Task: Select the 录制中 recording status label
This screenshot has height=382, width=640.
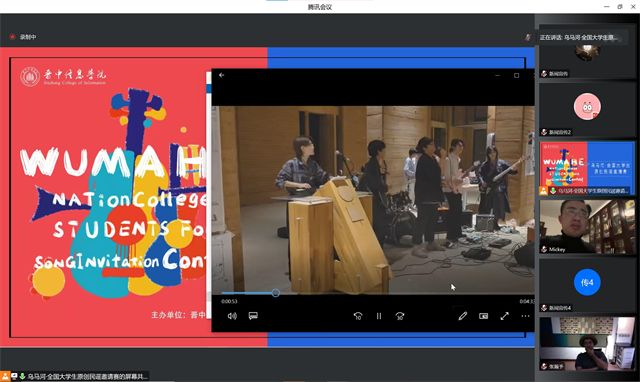Action: pyautogui.click(x=28, y=37)
